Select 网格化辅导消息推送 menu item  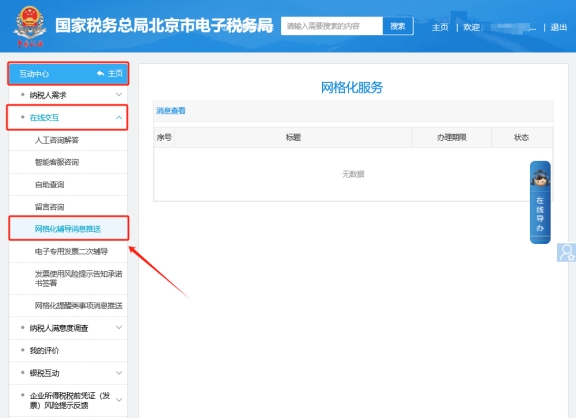click(68, 229)
